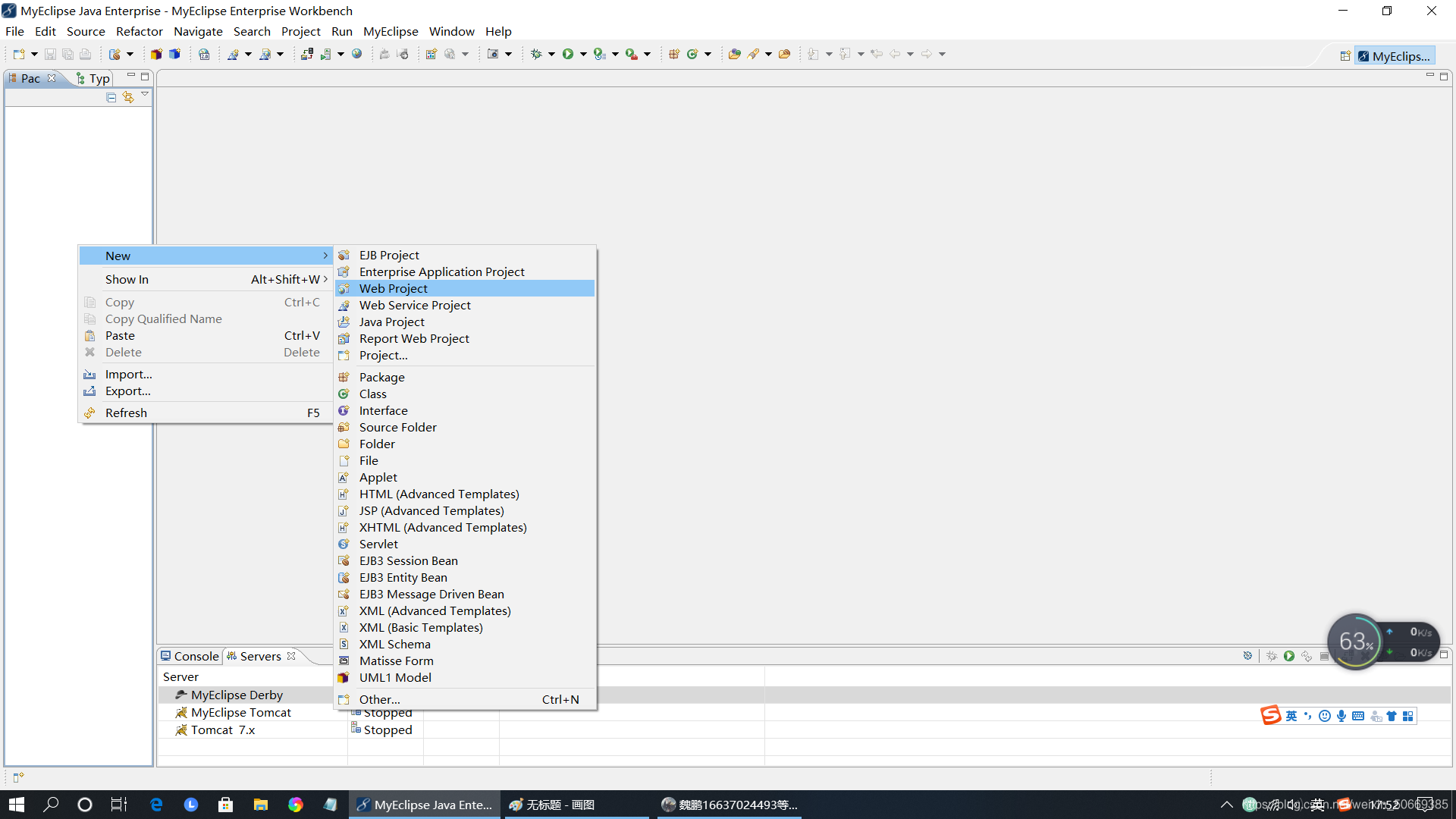Expand the Show In submenu
The height and width of the screenshot is (819, 1456).
[206, 279]
